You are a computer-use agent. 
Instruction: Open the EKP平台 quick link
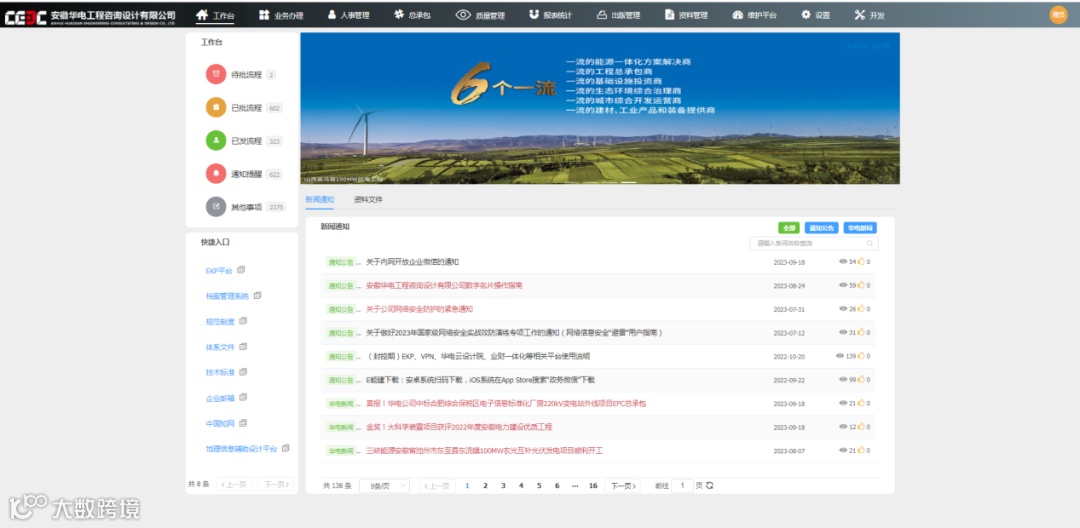[x=219, y=271]
